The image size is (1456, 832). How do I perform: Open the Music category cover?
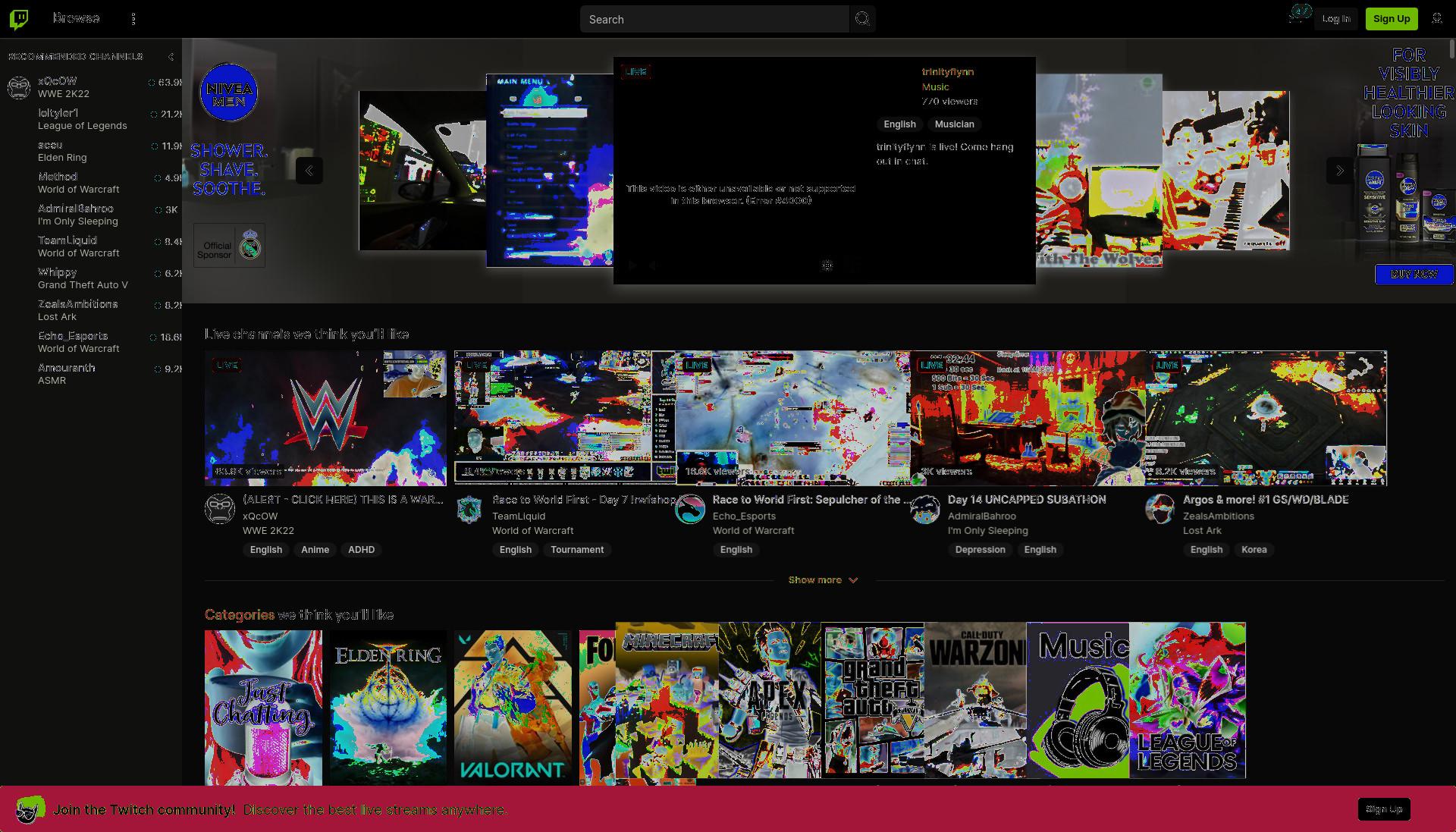point(1078,701)
